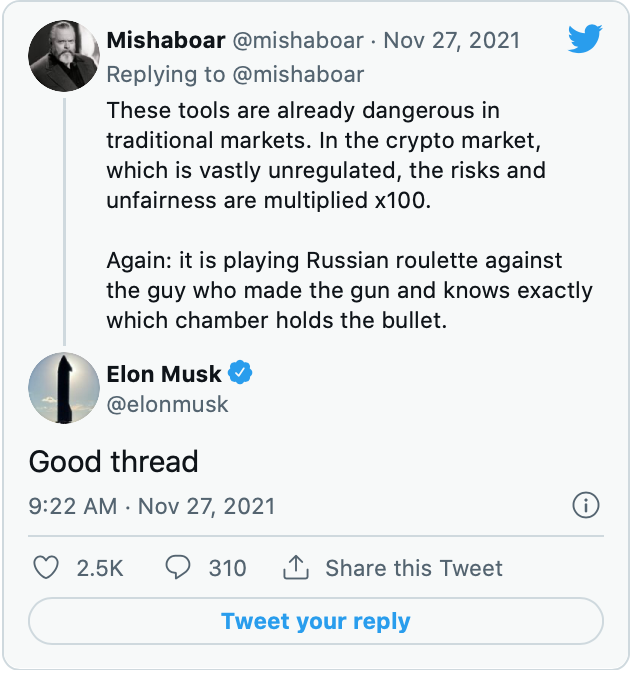Select the 'Share this Tweet' label
Screen dimensions: 634x674
[x=414, y=568]
